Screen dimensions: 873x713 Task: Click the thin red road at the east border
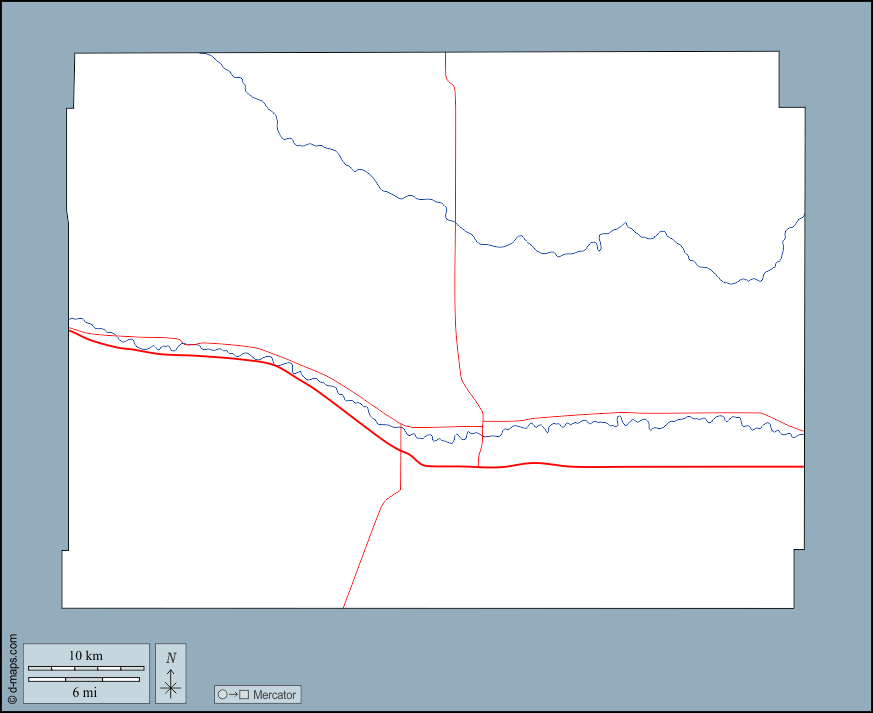tap(798, 428)
